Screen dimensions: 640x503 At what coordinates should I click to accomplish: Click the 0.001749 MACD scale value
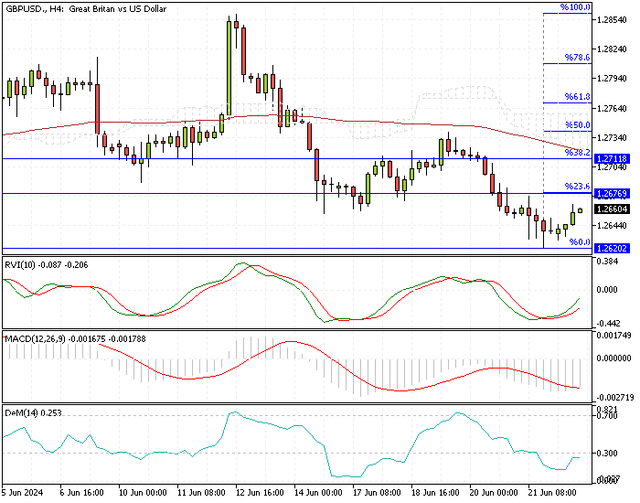point(613,335)
